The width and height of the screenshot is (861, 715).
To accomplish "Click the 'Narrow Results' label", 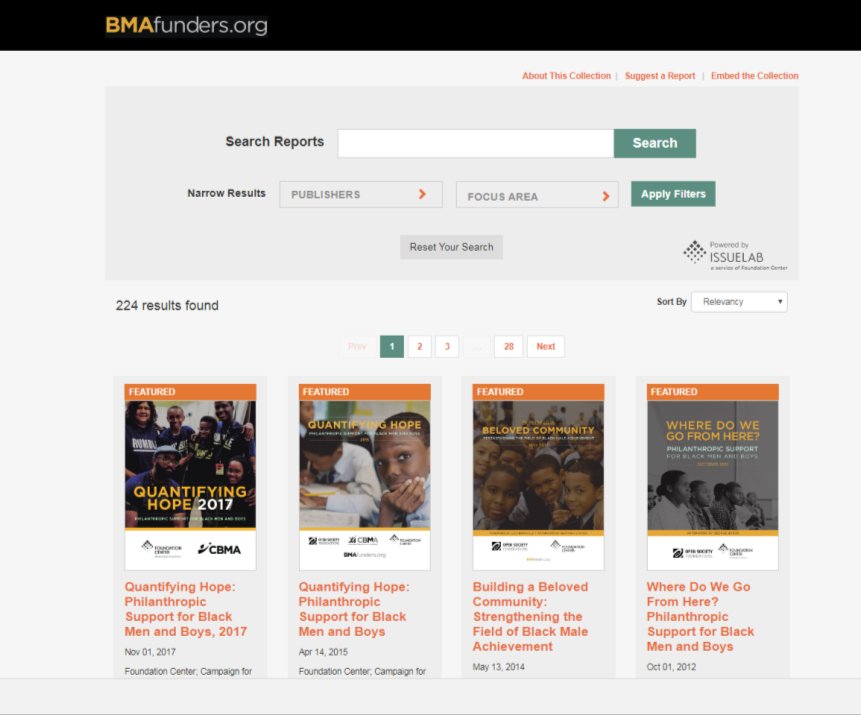I will tap(226, 193).
